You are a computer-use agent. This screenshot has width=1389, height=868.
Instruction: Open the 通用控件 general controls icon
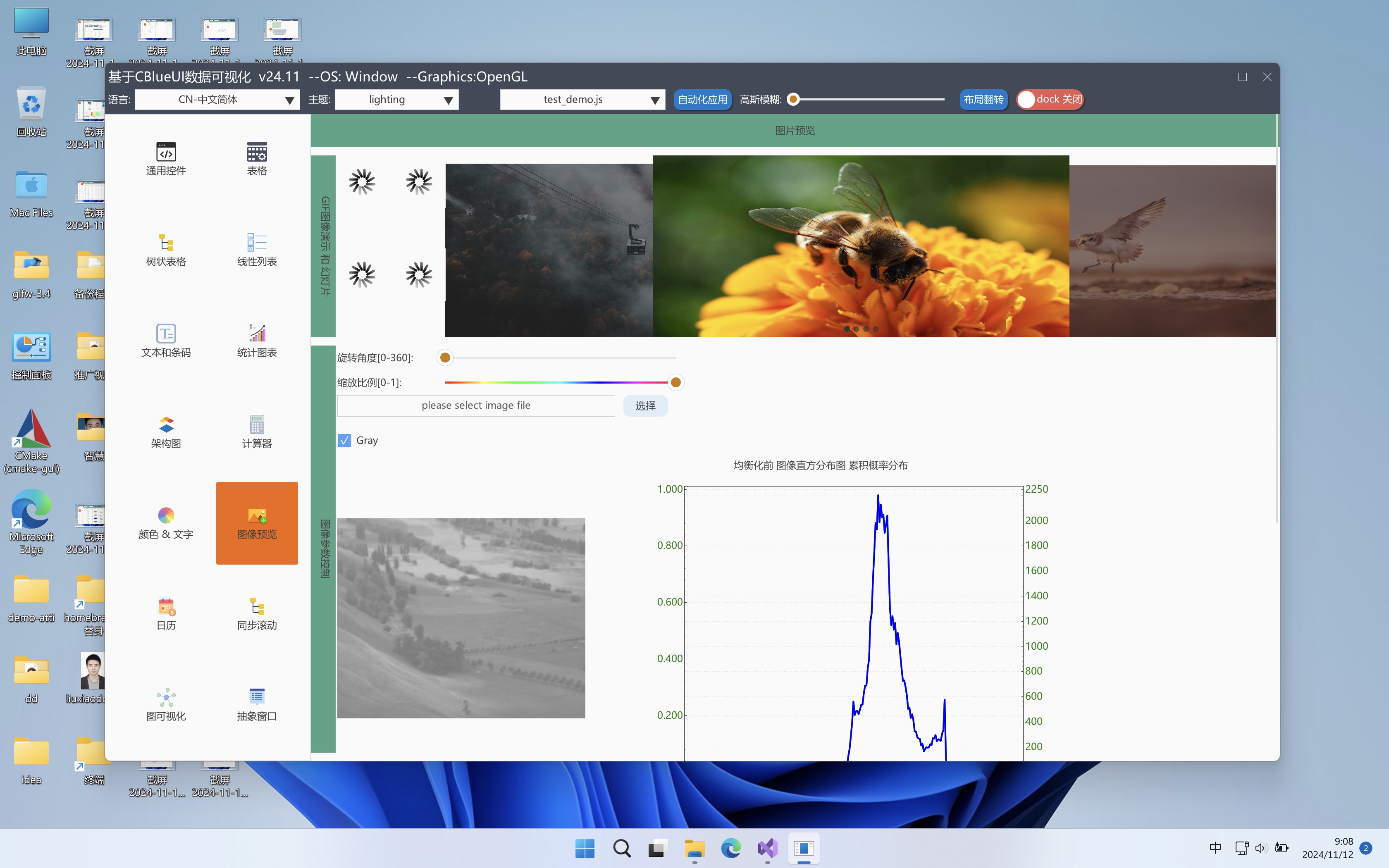(x=166, y=153)
